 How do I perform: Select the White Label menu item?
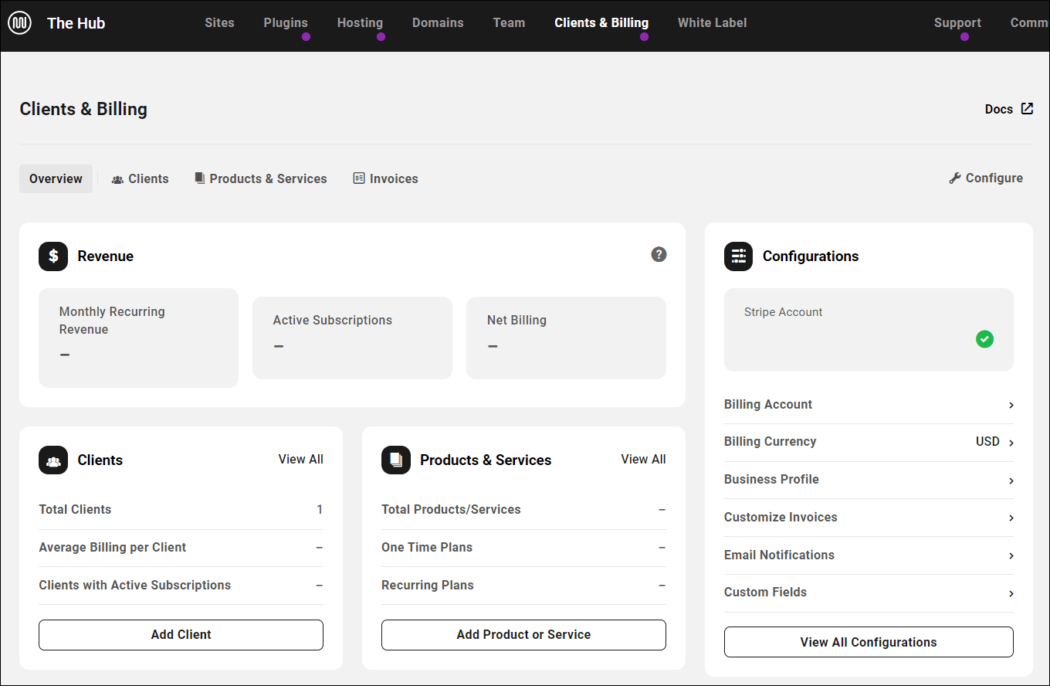[712, 22]
